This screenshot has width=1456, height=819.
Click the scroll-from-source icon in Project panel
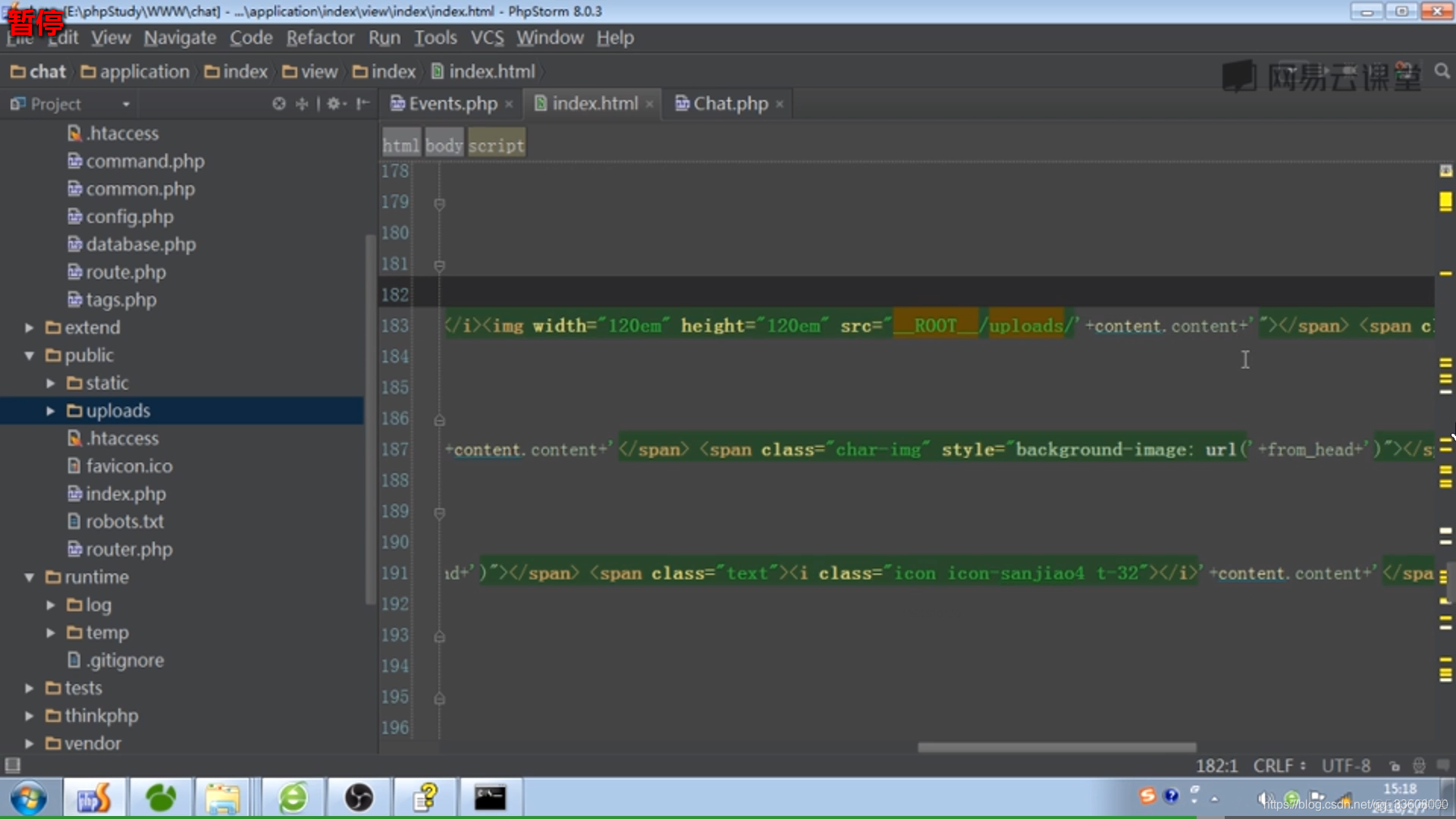tap(279, 104)
